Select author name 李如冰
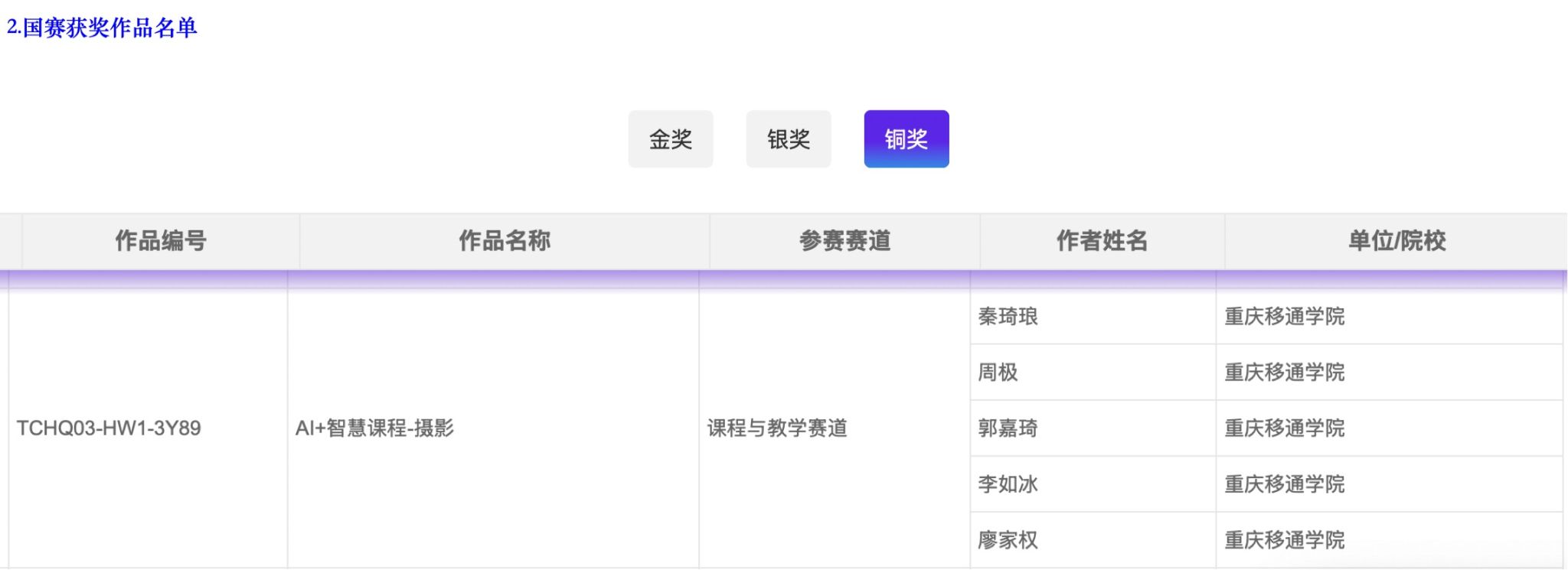 tap(1008, 484)
